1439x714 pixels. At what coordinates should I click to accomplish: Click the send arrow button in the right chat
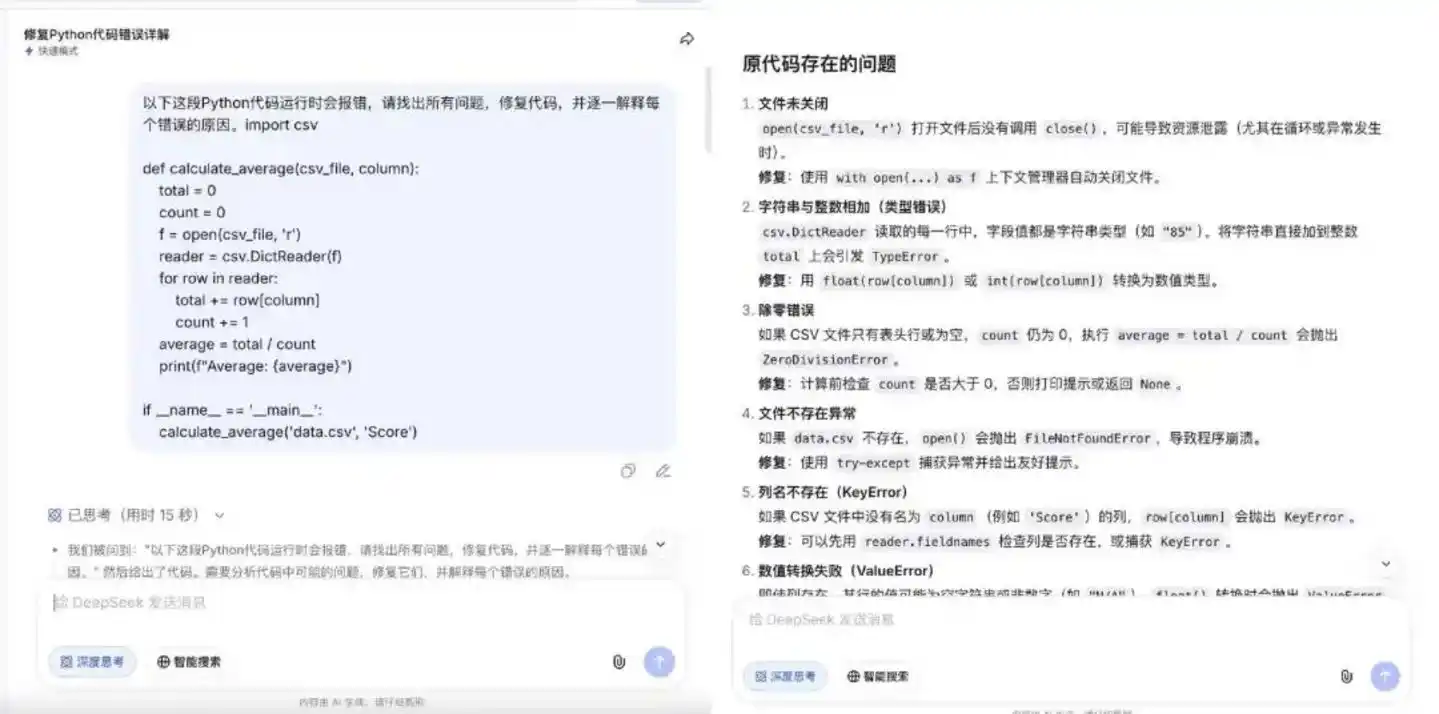pos(1385,677)
